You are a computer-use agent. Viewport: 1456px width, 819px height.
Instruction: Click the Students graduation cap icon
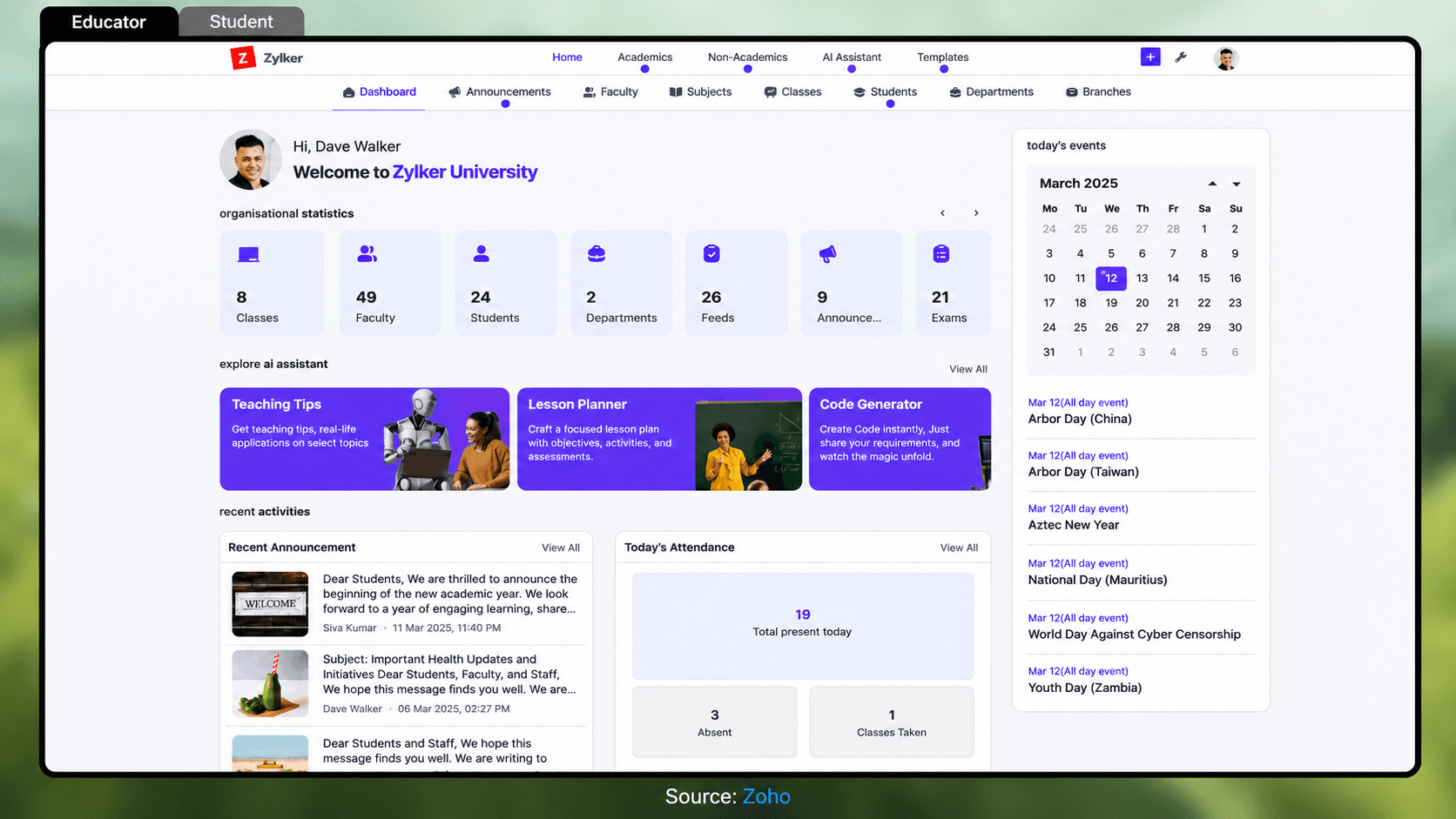(x=859, y=92)
